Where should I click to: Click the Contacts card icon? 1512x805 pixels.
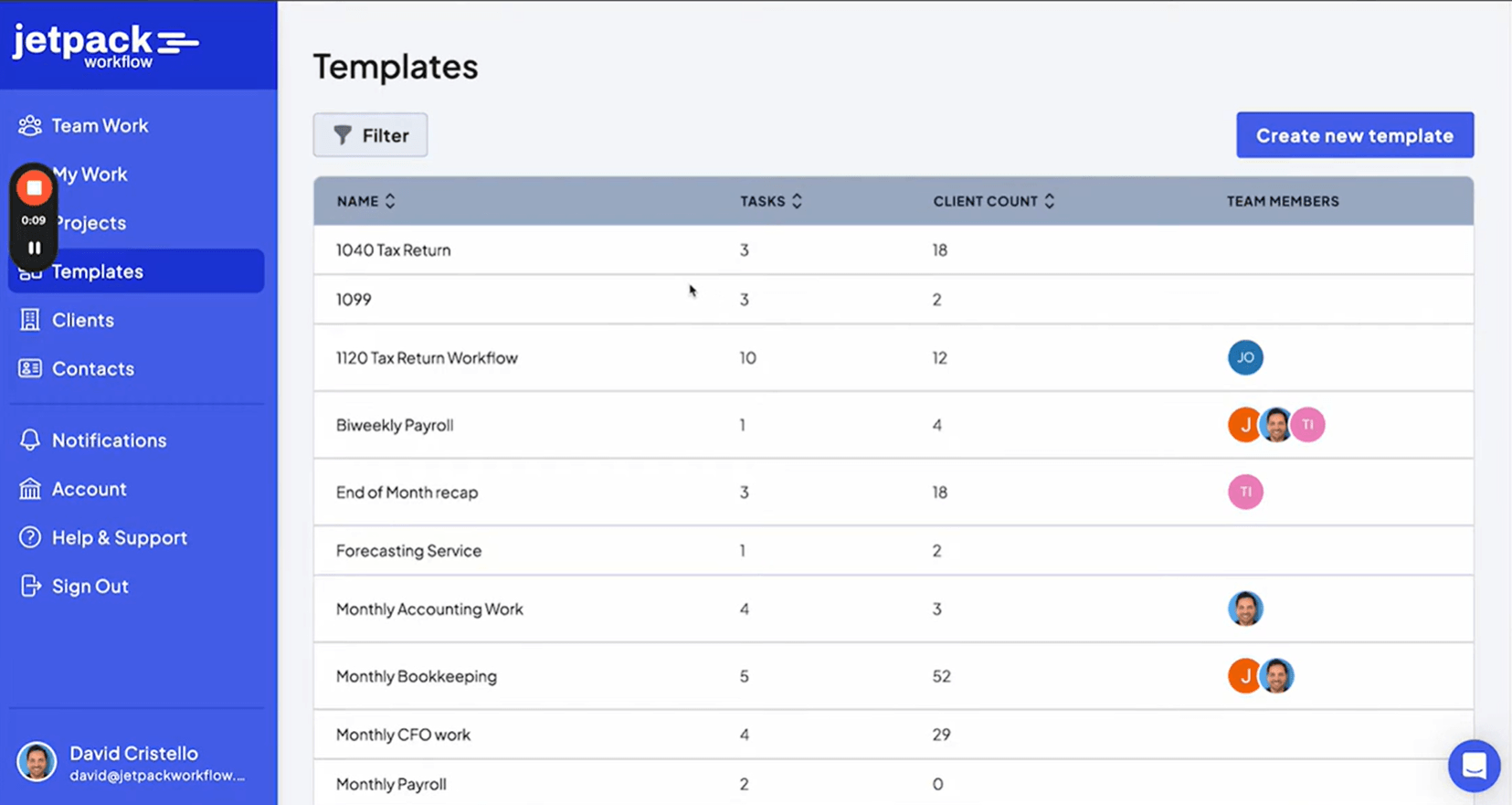(x=30, y=368)
